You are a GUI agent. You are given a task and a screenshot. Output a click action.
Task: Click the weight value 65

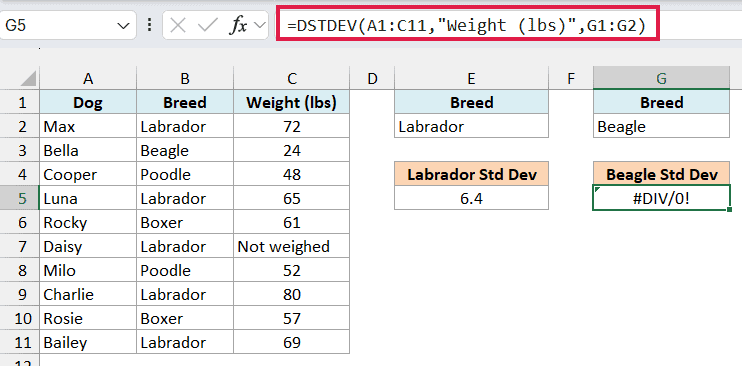tap(292, 198)
